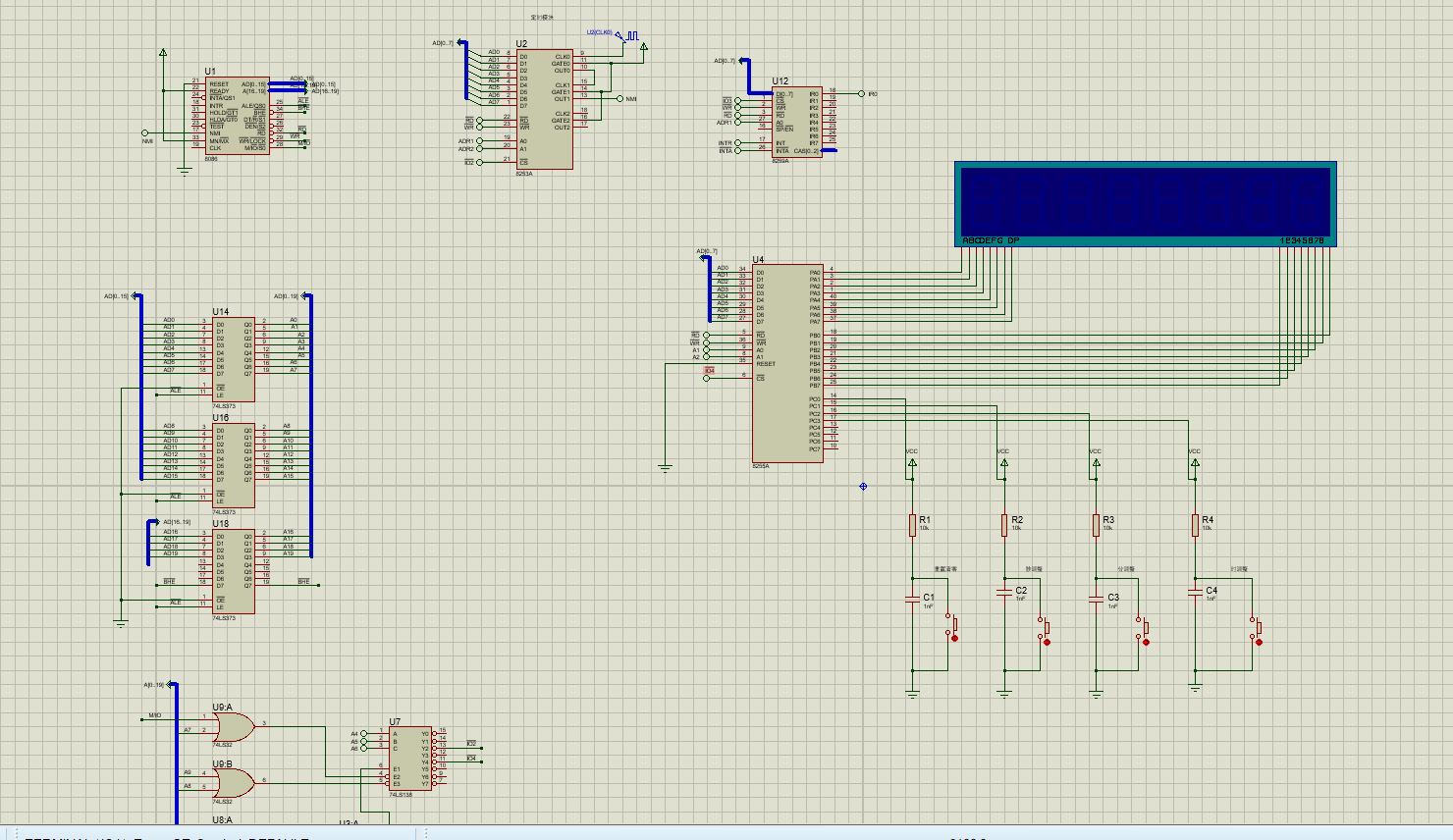Image resolution: width=1453 pixels, height=840 pixels.
Task: Select the NMI input terminal left of U1
Action: pyautogui.click(x=145, y=133)
